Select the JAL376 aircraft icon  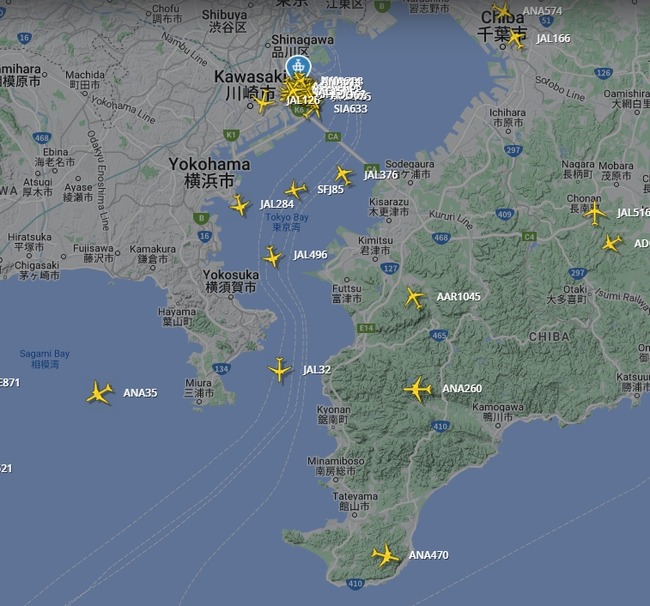(344, 175)
